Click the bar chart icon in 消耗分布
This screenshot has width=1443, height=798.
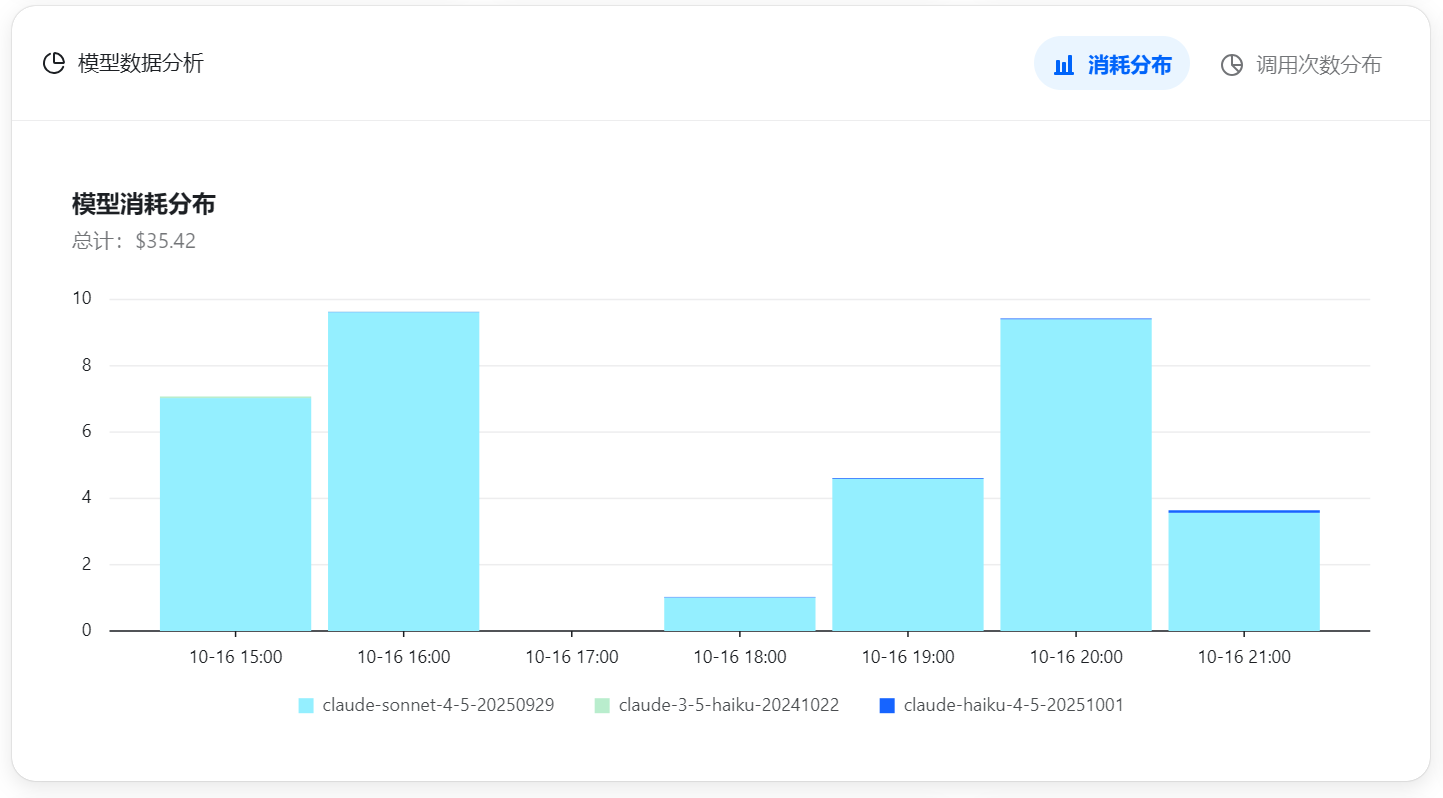pyautogui.click(x=1064, y=65)
